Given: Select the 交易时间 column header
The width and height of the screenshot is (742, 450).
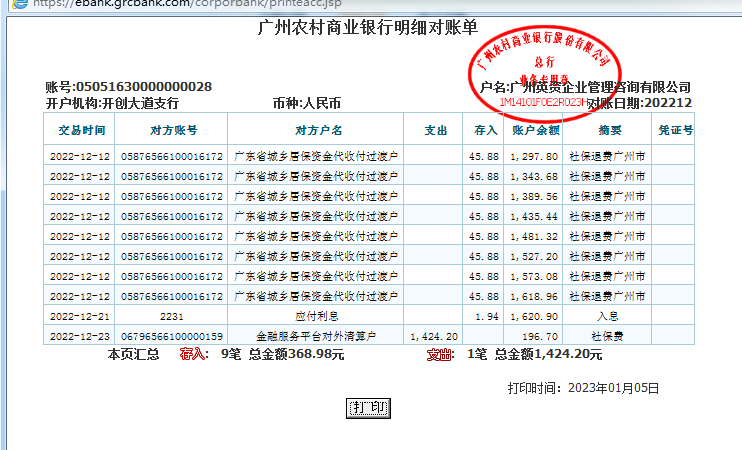Looking at the screenshot, I should click(81, 130).
